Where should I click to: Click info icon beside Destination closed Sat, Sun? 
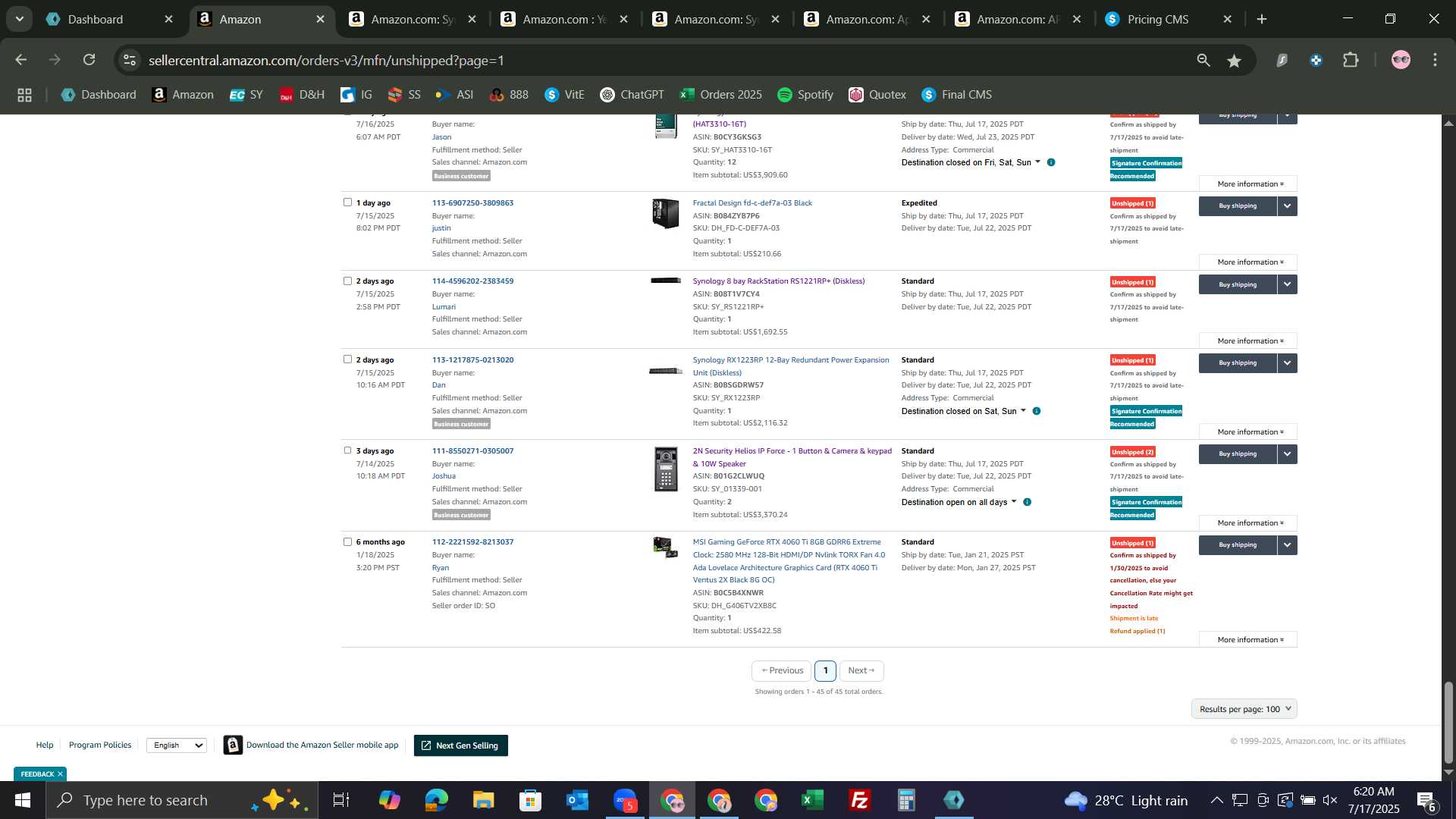(1037, 411)
